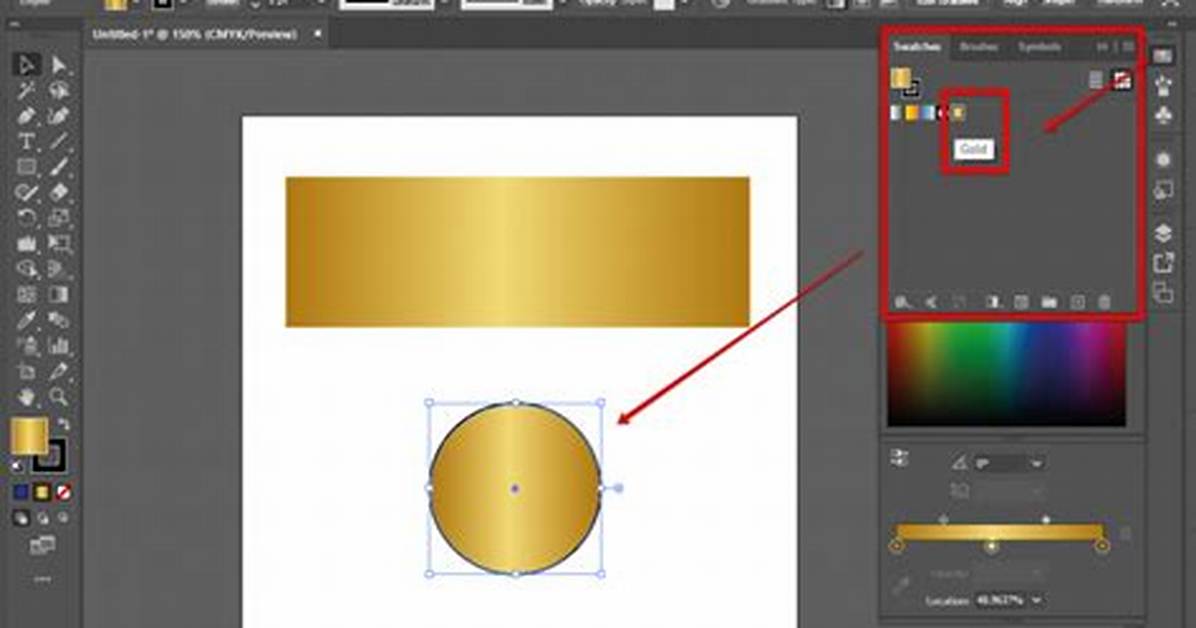Image resolution: width=1196 pixels, height=628 pixels.
Task: Activate the Hand tool
Action: 27,397
